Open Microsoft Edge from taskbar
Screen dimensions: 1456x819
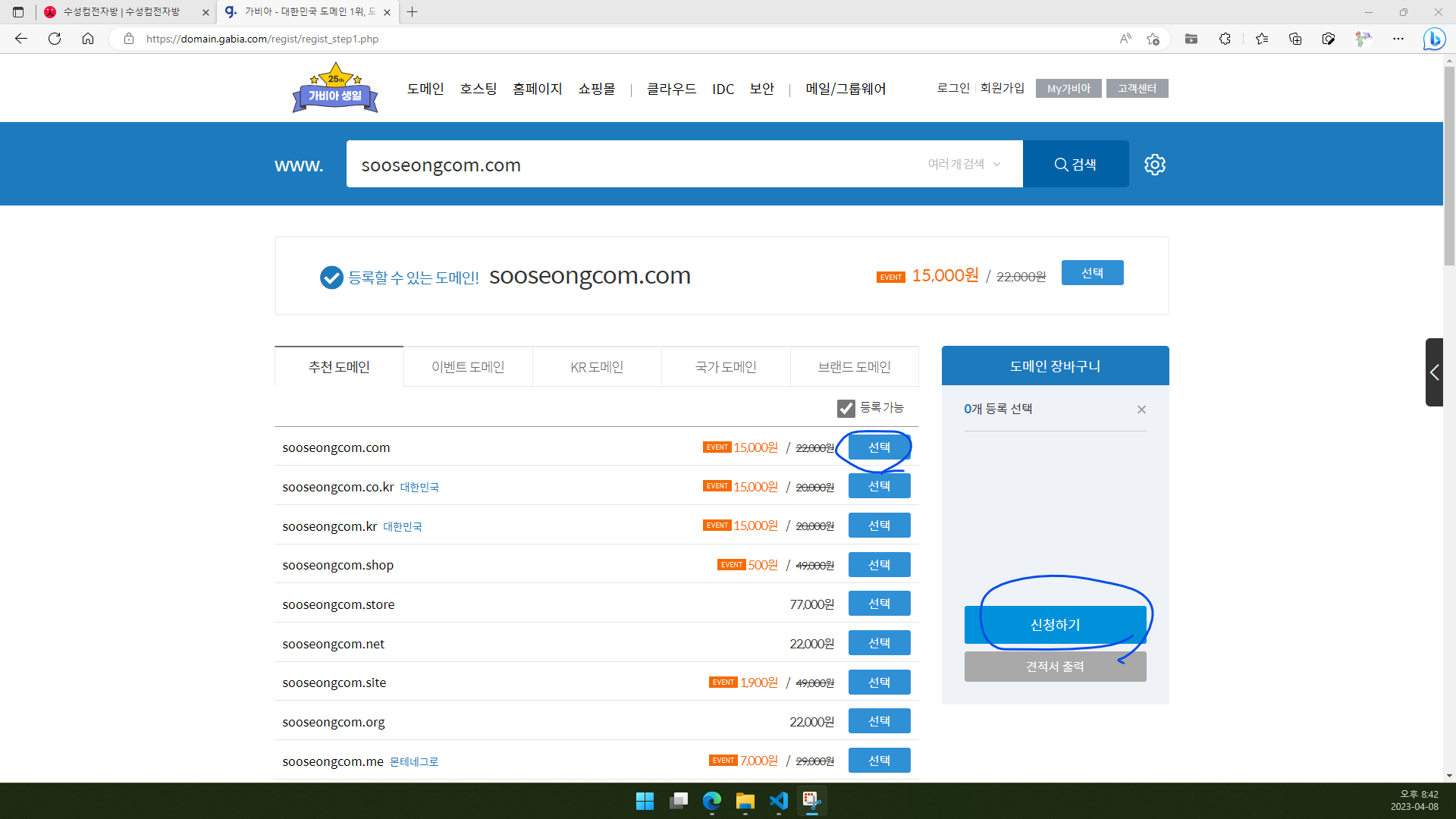[x=712, y=801]
